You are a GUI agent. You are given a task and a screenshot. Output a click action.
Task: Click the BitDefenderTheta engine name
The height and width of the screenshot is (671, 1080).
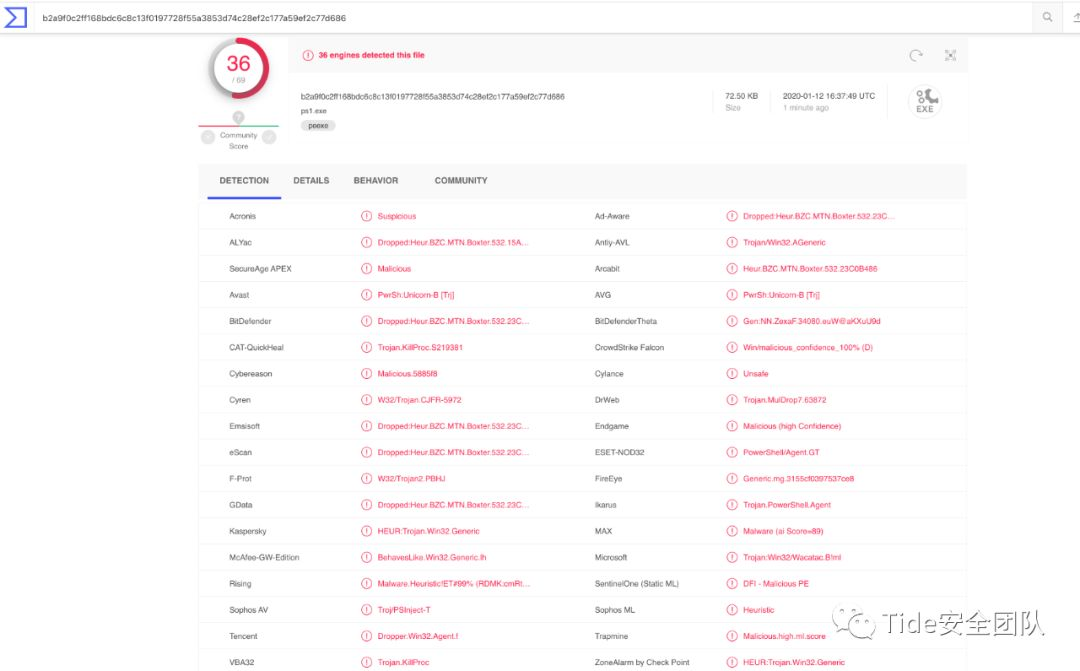click(x=625, y=321)
